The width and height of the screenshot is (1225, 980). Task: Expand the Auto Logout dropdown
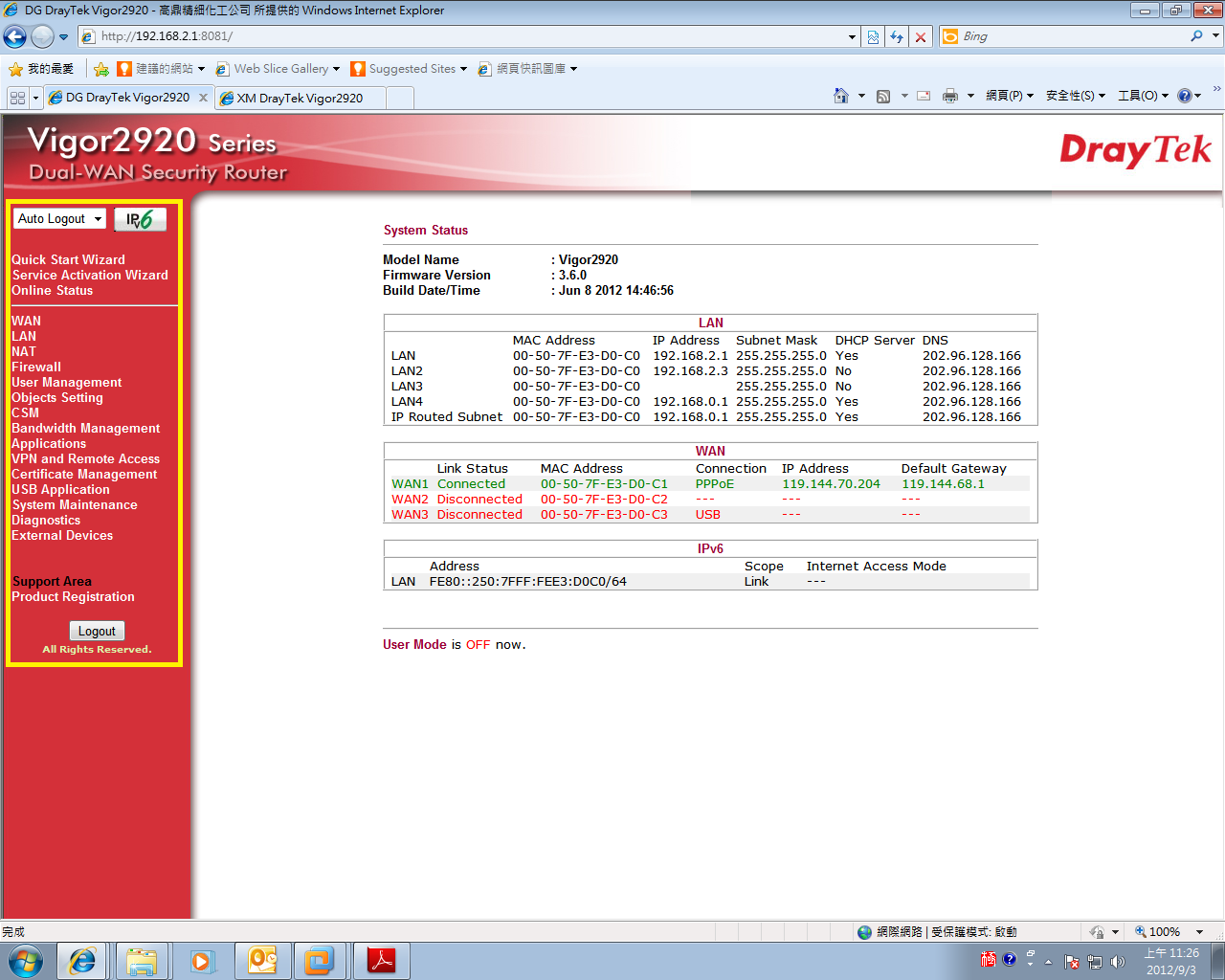[59, 219]
